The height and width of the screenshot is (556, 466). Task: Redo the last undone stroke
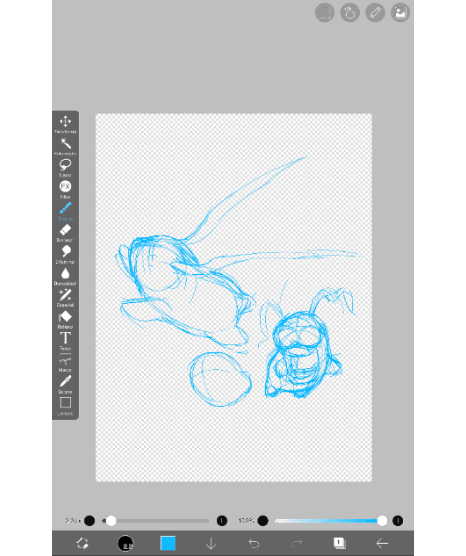pyautogui.click(x=296, y=543)
